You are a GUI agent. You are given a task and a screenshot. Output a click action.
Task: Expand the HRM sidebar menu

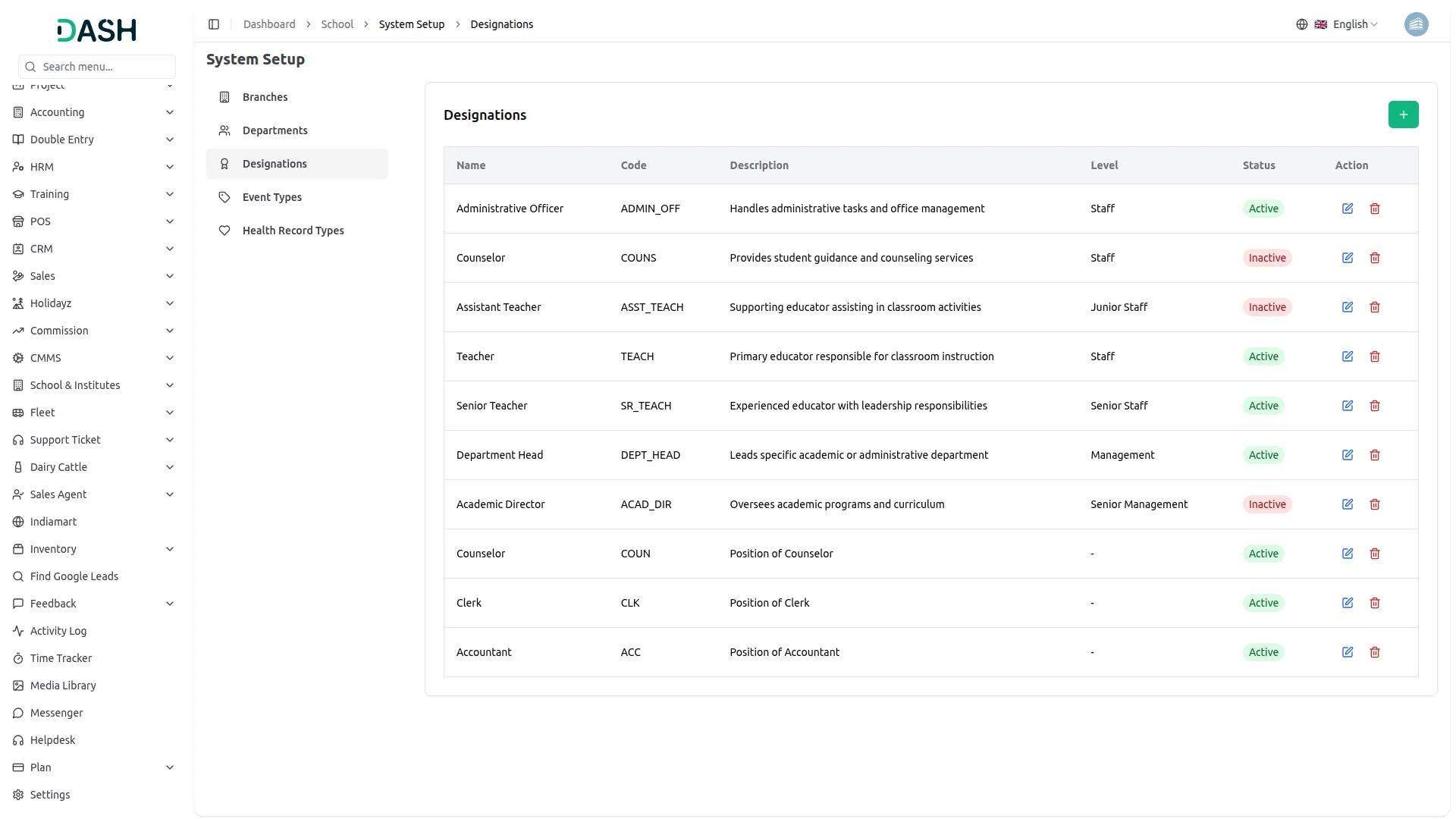(95, 167)
